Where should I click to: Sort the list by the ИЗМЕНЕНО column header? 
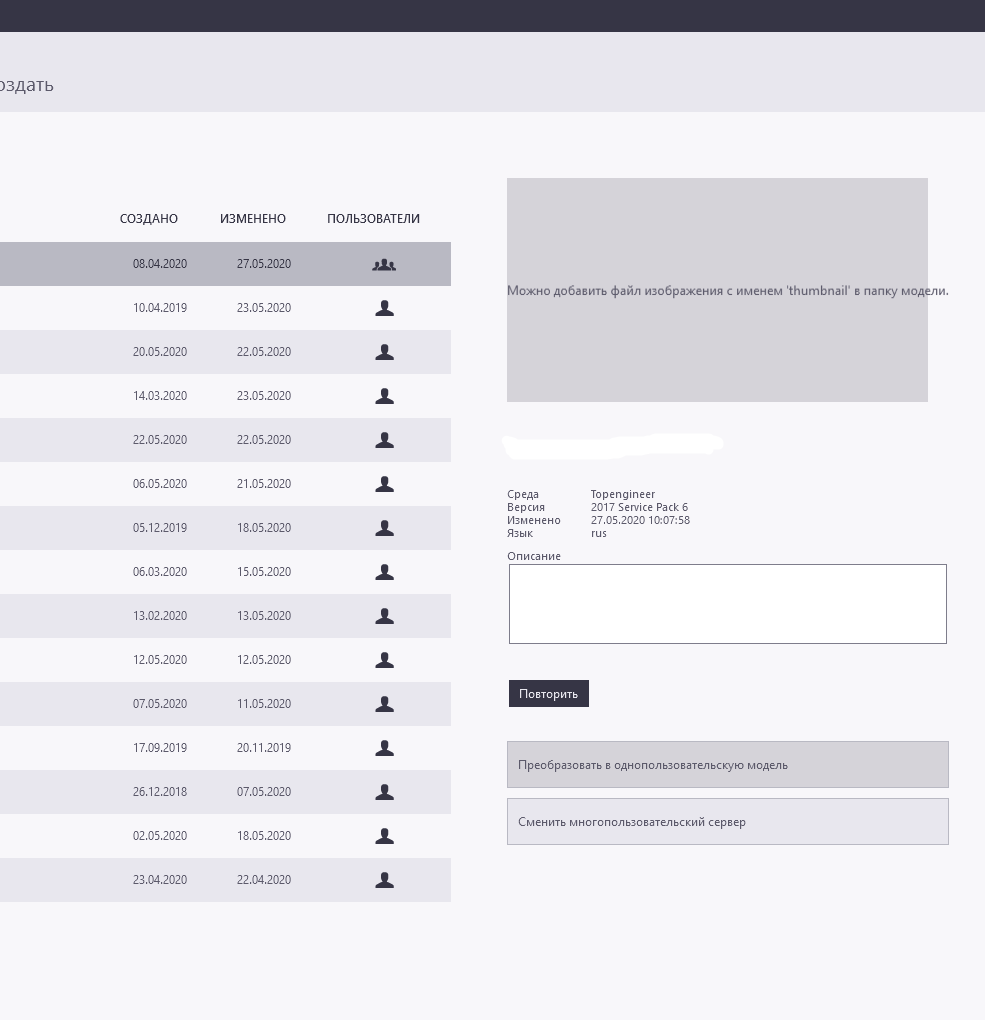click(252, 219)
